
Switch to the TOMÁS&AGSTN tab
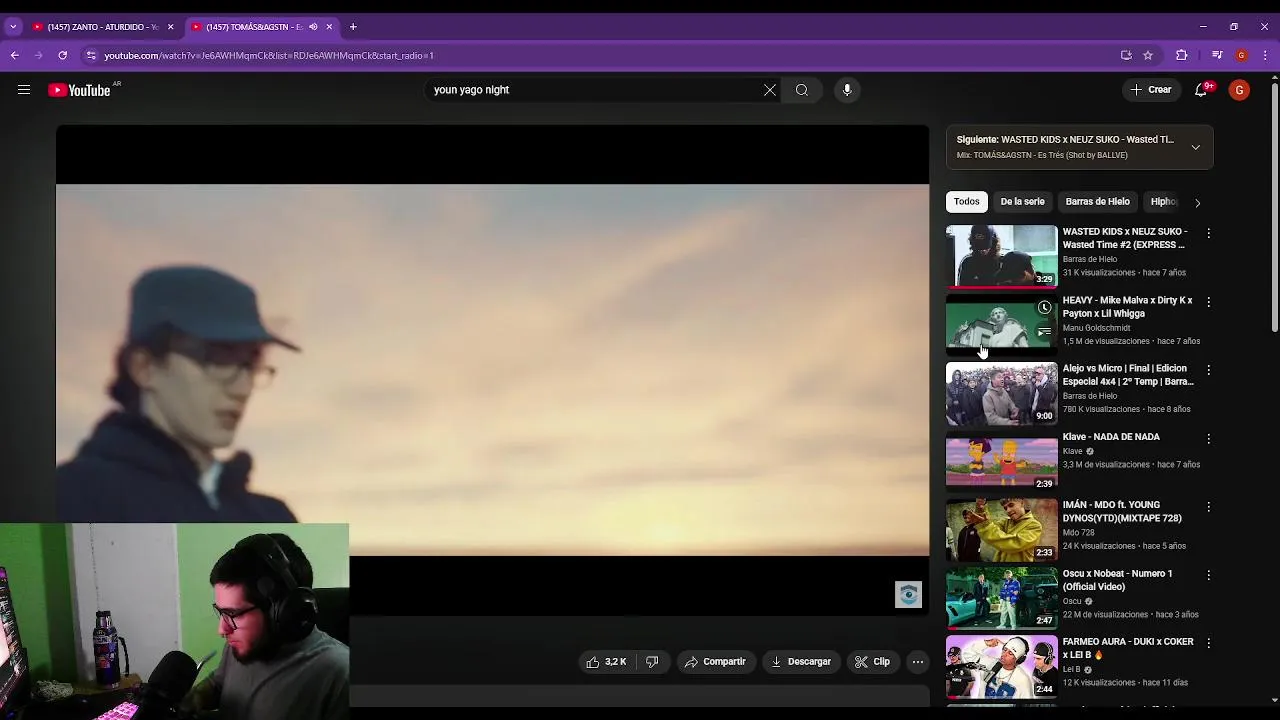click(x=252, y=27)
